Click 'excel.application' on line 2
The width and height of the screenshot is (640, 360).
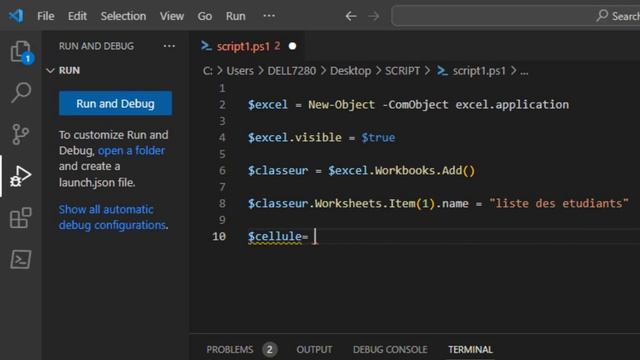pos(512,104)
